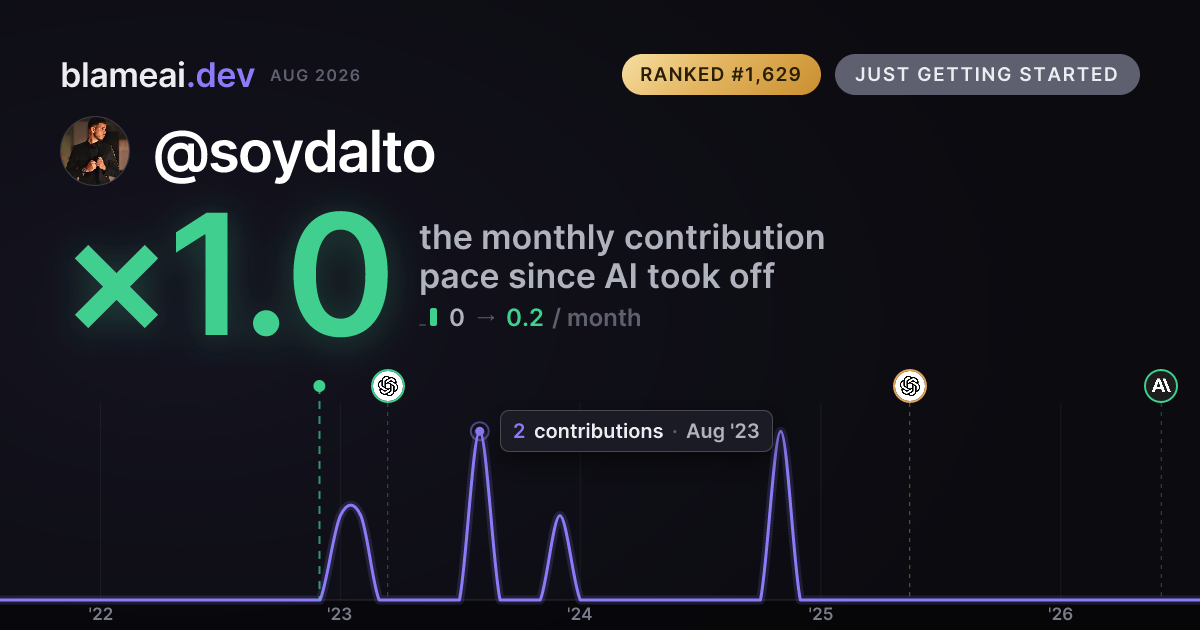Click the orange-ringed OpenAI logo marker in 2025
Viewport: 1200px width, 630px height.
click(x=909, y=386)
